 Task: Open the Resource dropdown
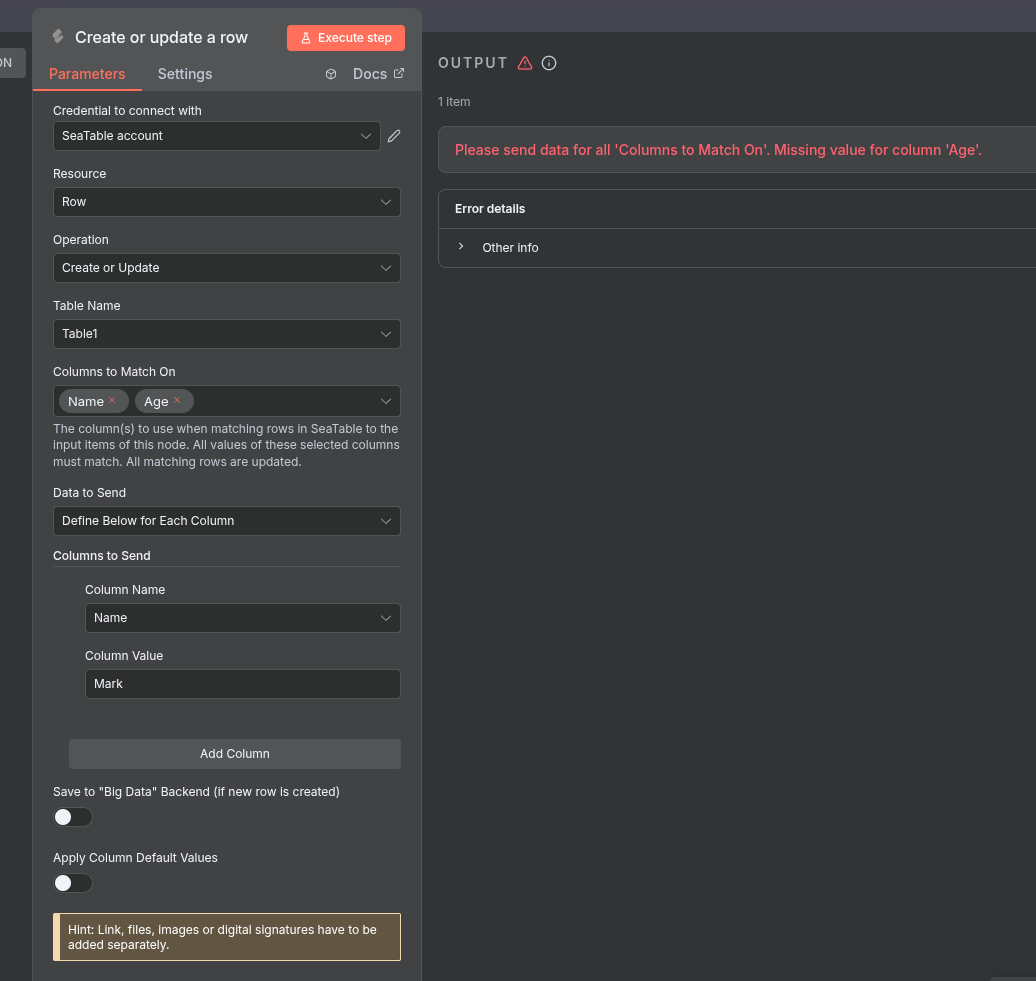coord(226,202)
